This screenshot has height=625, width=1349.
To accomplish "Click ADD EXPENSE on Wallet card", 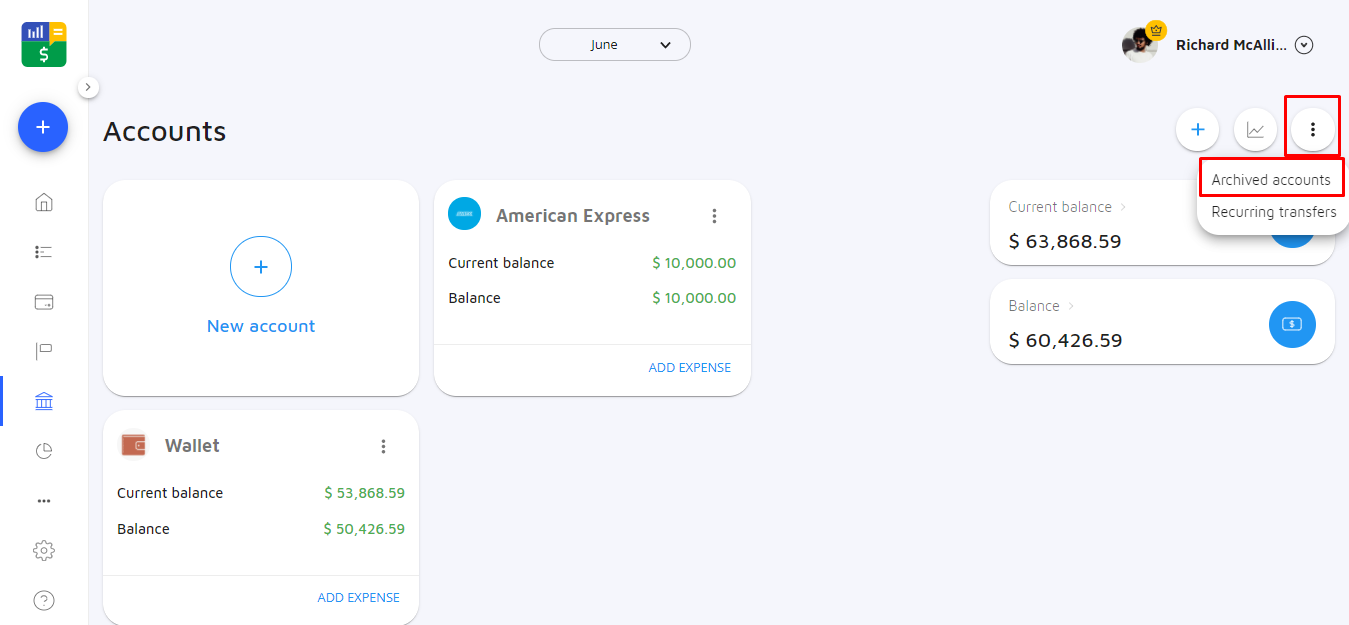I will 358,598.
